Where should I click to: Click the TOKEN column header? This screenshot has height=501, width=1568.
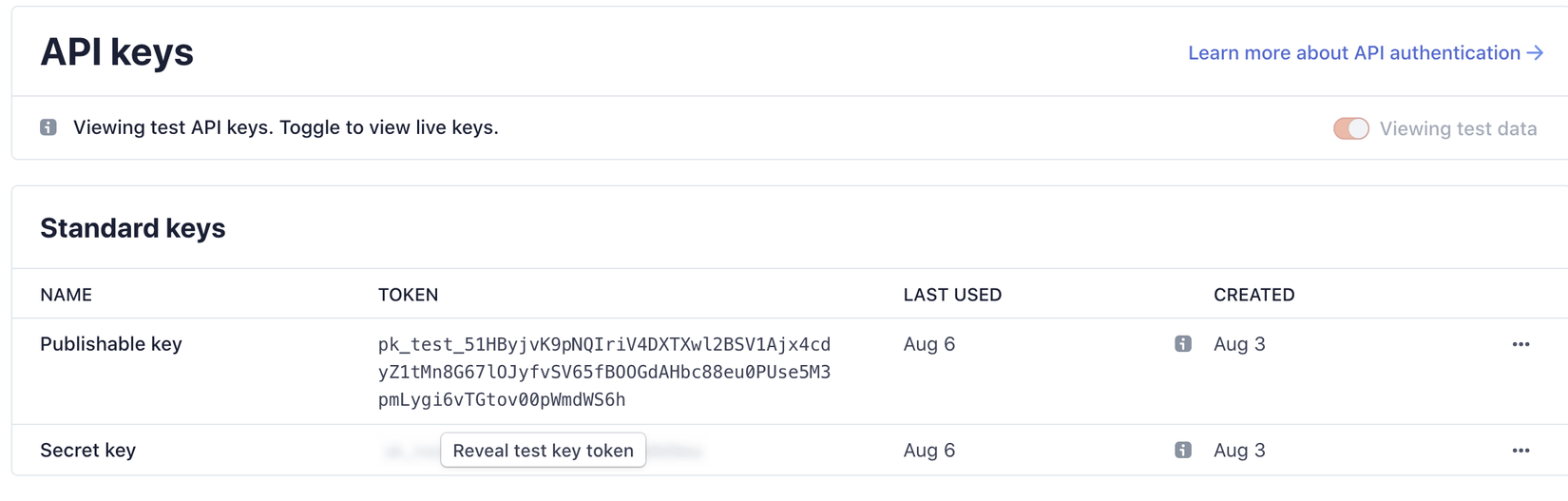point(409,295)
